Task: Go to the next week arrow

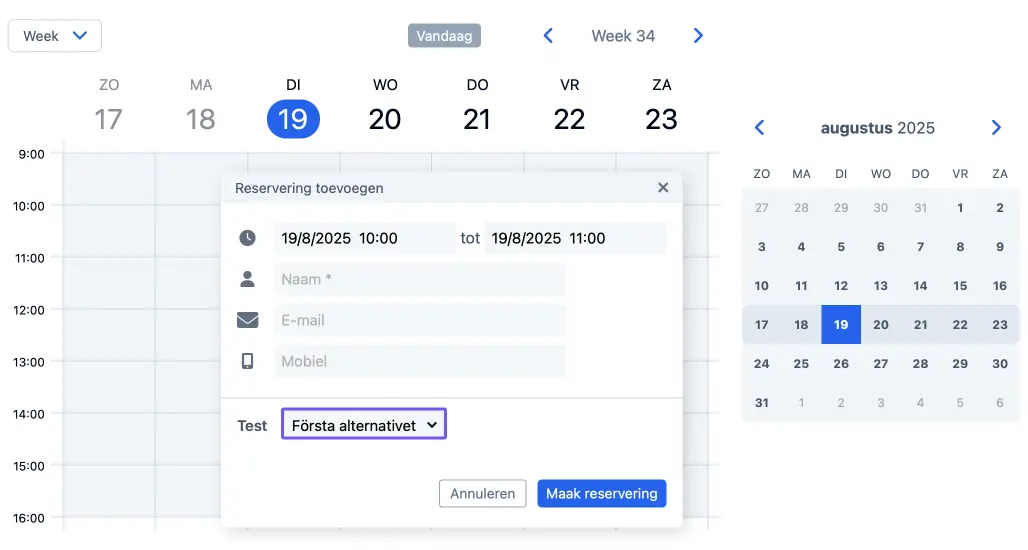Action: click(698, 35)
